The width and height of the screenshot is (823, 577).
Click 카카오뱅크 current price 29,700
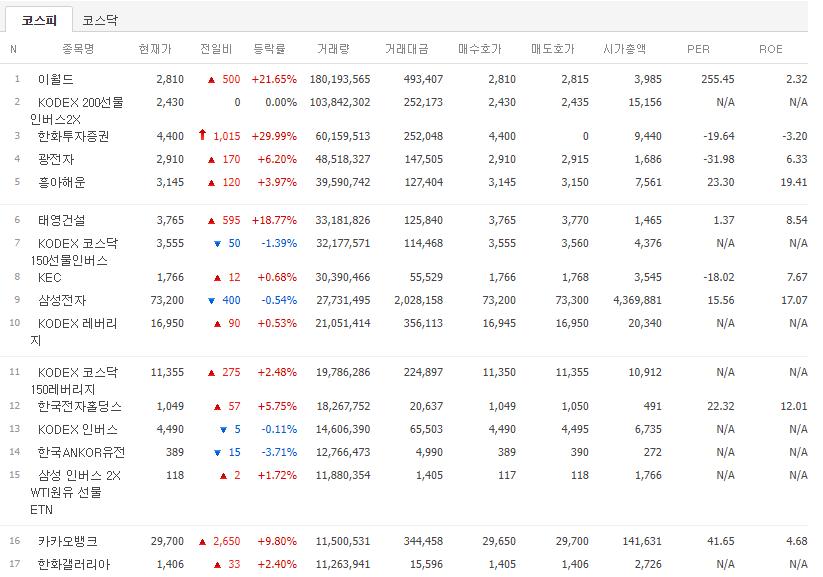[x=167, y=541]
